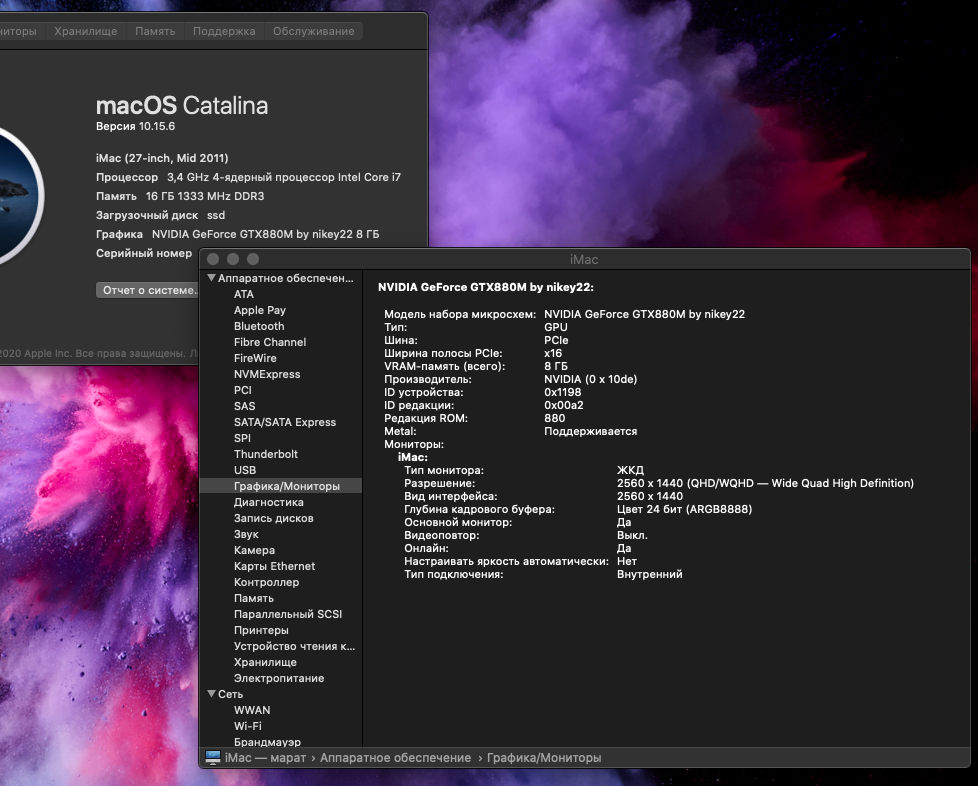Click the iMac computer icon in path bar
Image resolution: width=978 pixels, height=786 pixels.
[x=213, y=758]
